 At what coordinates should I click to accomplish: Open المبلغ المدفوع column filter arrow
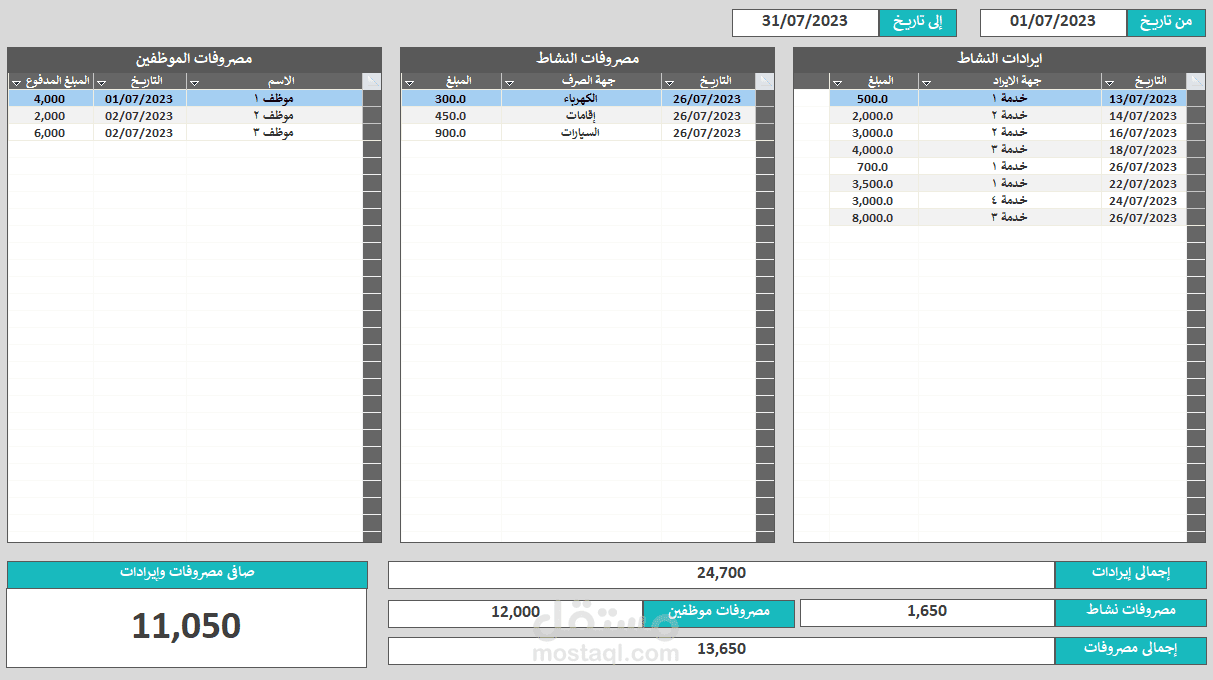(x=16, y=83)
